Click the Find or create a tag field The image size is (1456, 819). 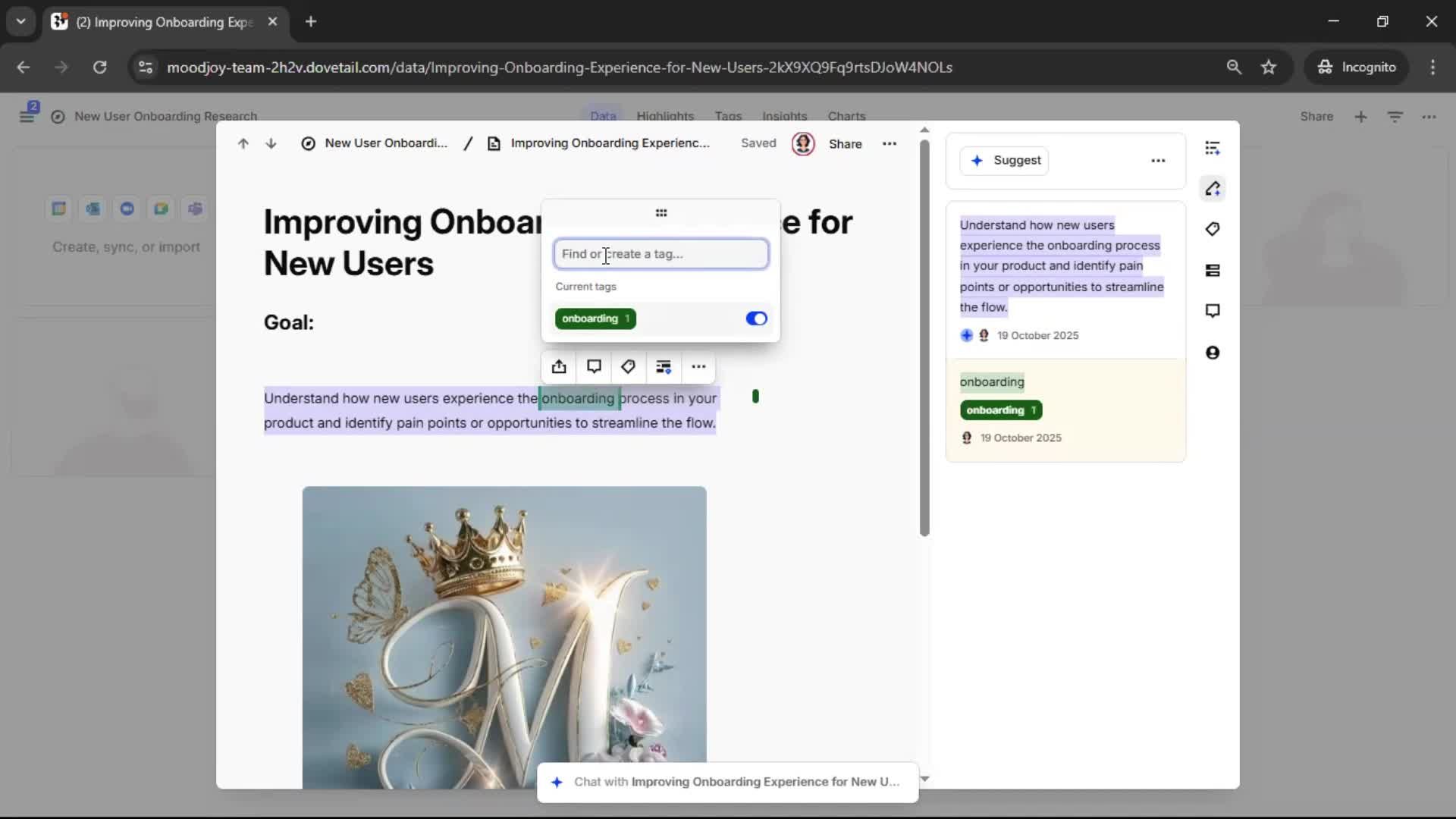point(661,254)
